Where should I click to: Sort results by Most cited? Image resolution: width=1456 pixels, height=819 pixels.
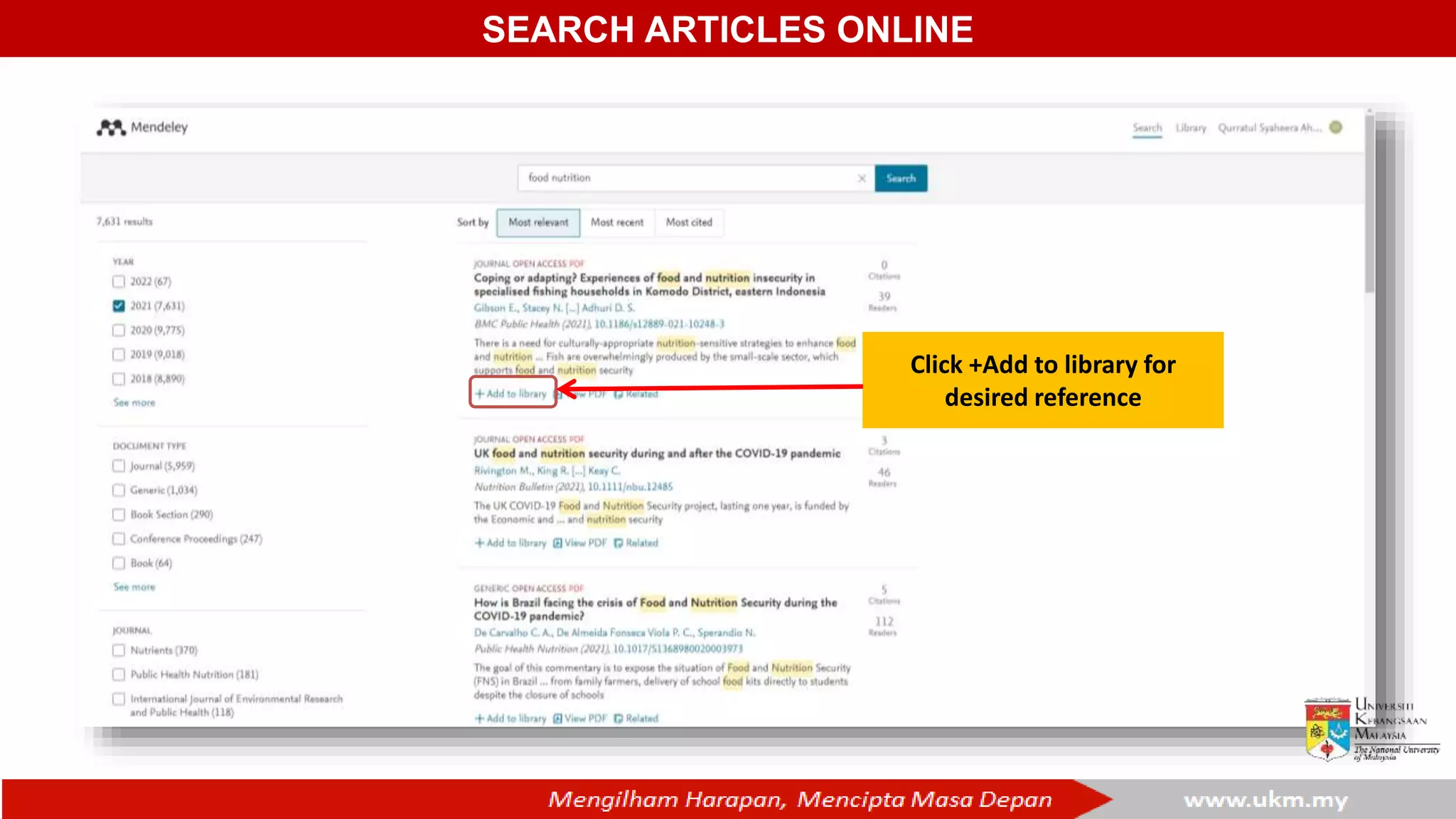coord(689,223)
